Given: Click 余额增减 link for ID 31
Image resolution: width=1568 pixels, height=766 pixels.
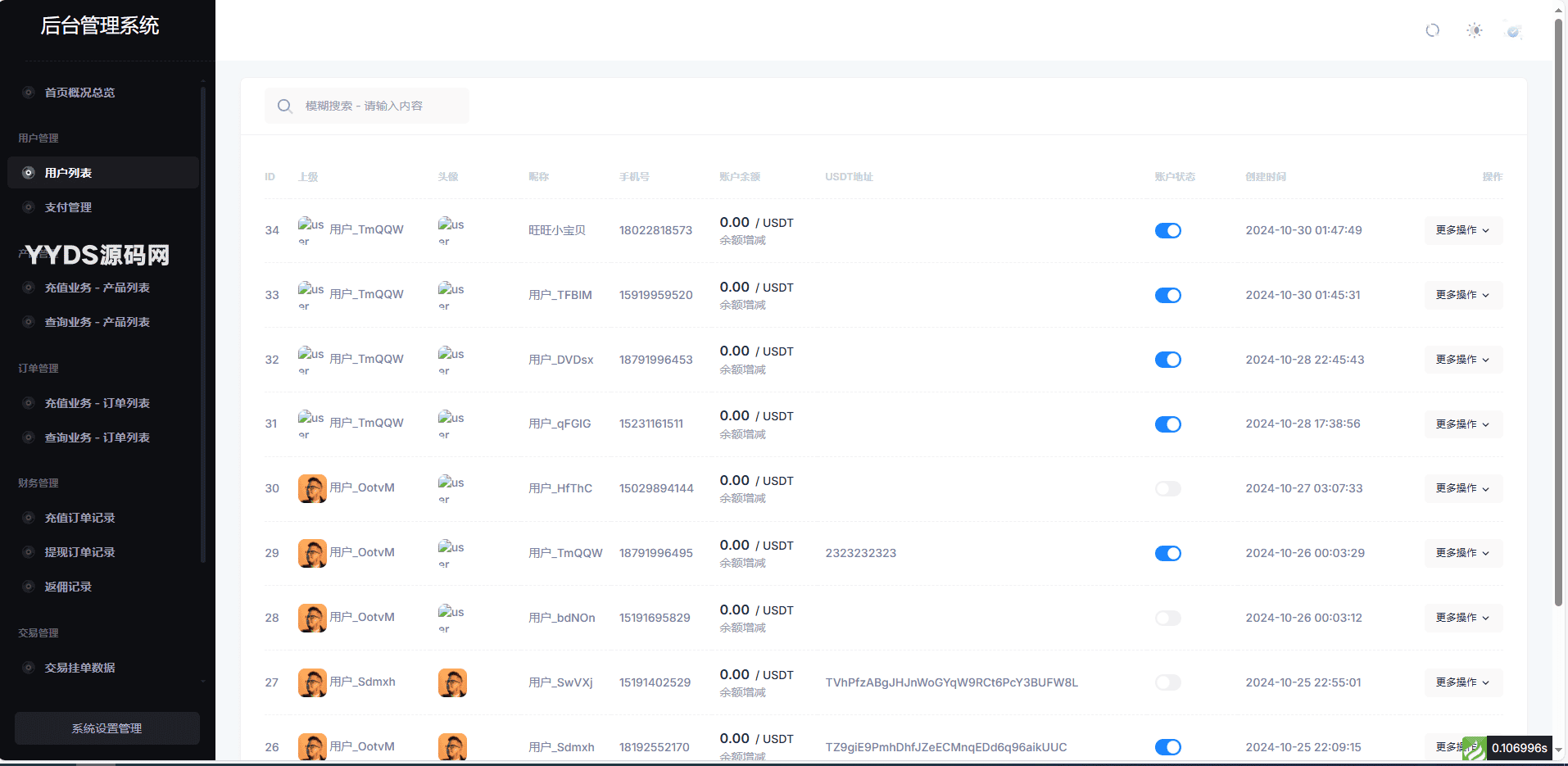Looking at the screenshot, I should point(742,435).
